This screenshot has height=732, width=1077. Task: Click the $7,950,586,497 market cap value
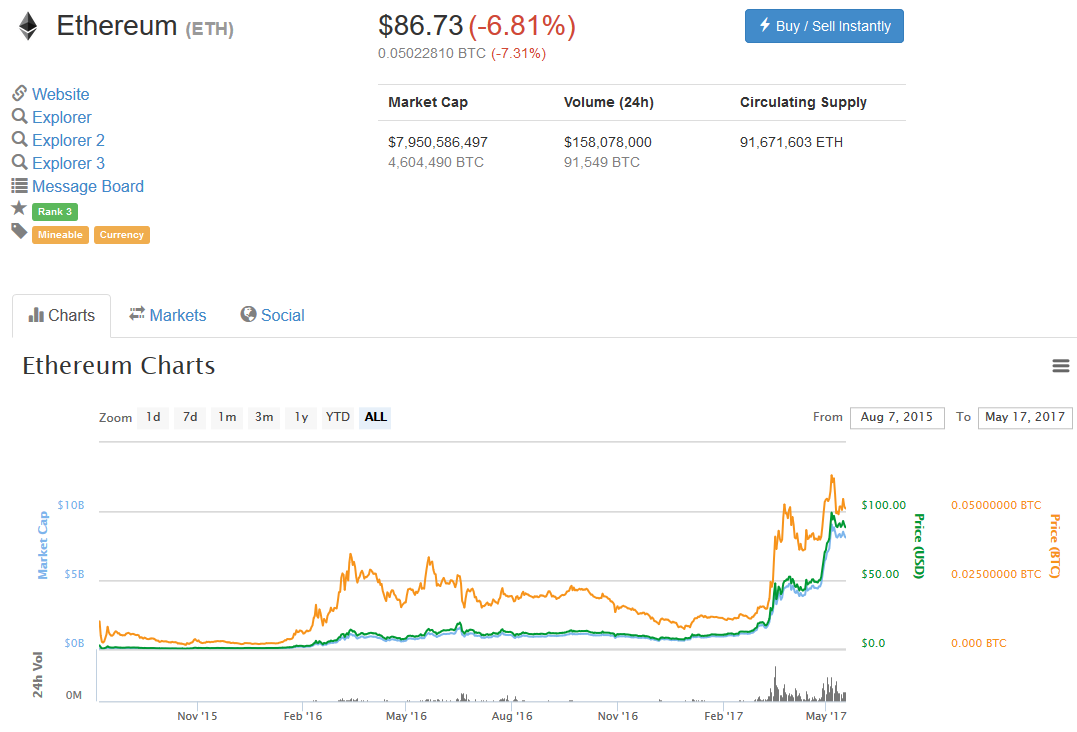point(438,142)
